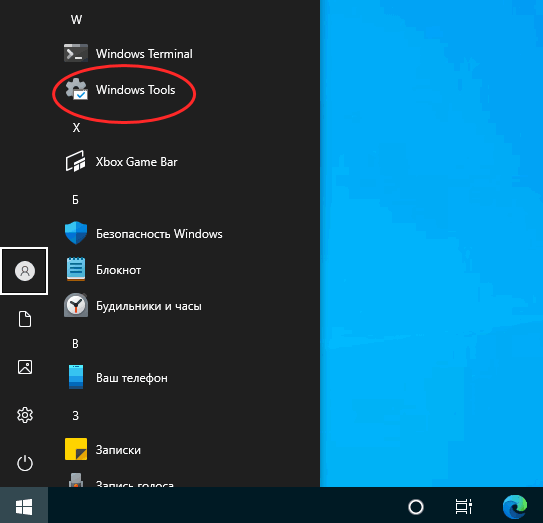Click the Записки sticky note icon

pyautogui.click(x=76, y=449)
